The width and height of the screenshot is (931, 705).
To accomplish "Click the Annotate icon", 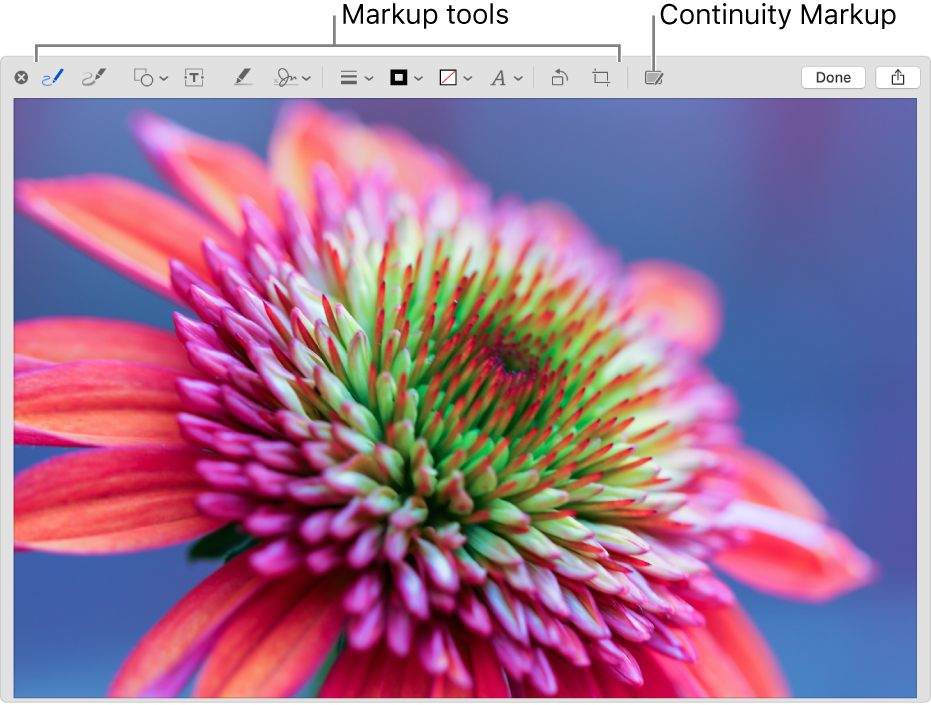I will (x=652, y=77).
